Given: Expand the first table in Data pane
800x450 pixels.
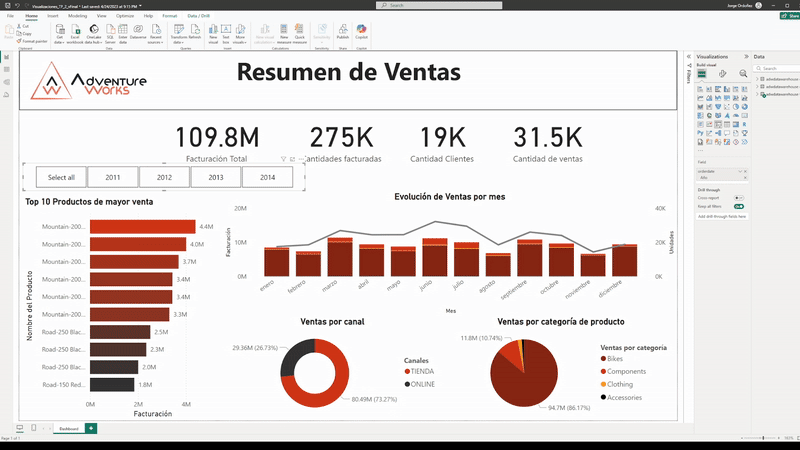Looking at the screenshot, I should [x=759, y=78].
